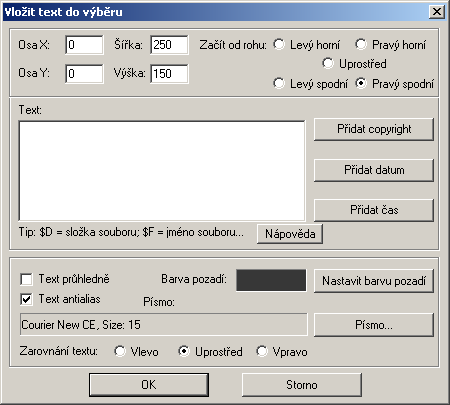
Task: Focus the large Text input area
Action: click(162, 171)
